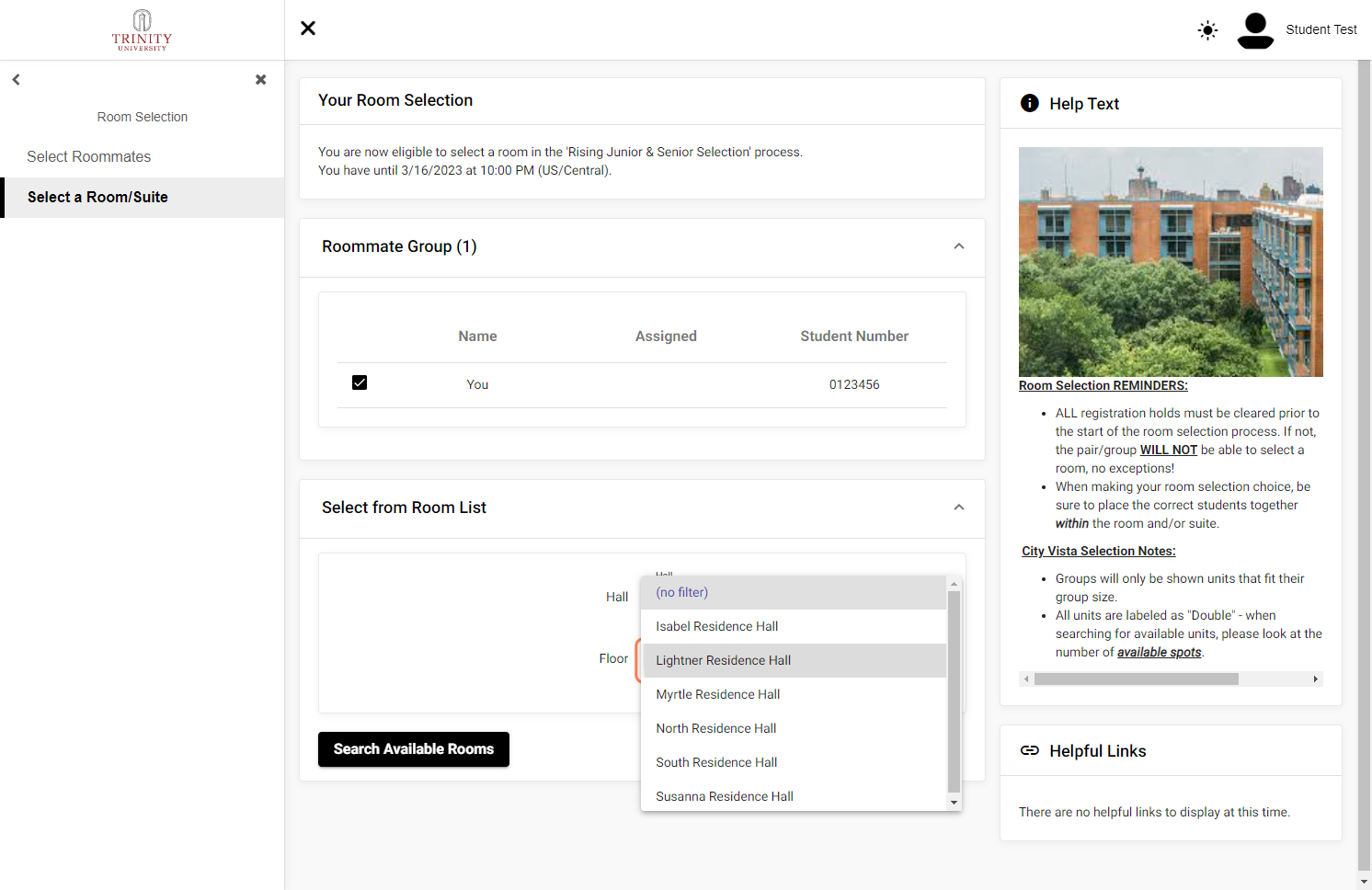Select Lightner Residence Hall option
This screenshot has height=890, width=1372.
click(794, 660)
